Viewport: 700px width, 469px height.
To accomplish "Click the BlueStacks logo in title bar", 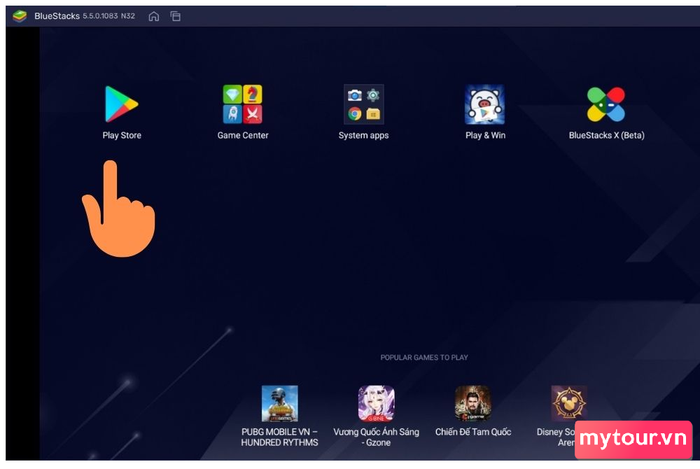I will coord(20,16).
